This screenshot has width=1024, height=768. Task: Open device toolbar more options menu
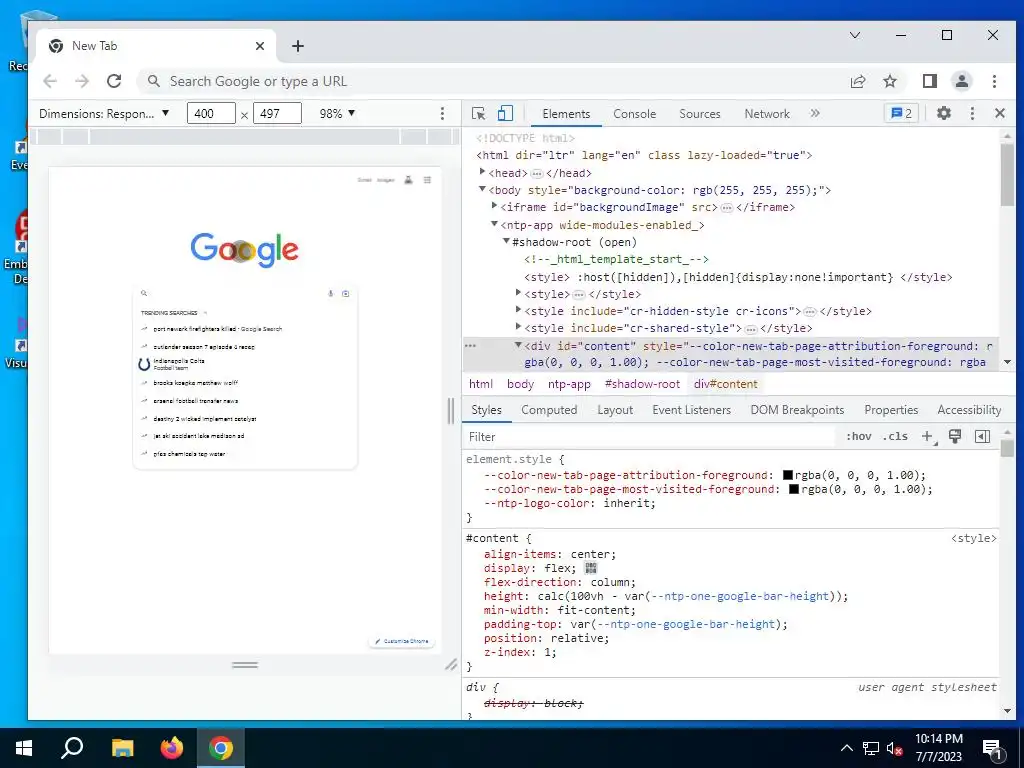click(442, 114)
